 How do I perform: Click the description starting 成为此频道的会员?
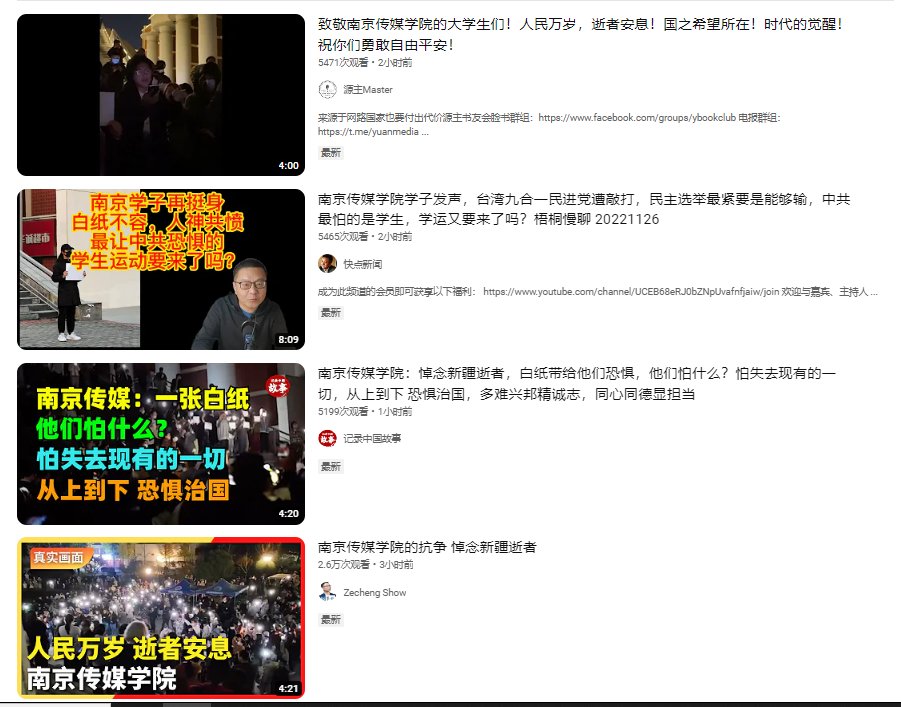tap(598, 292)
